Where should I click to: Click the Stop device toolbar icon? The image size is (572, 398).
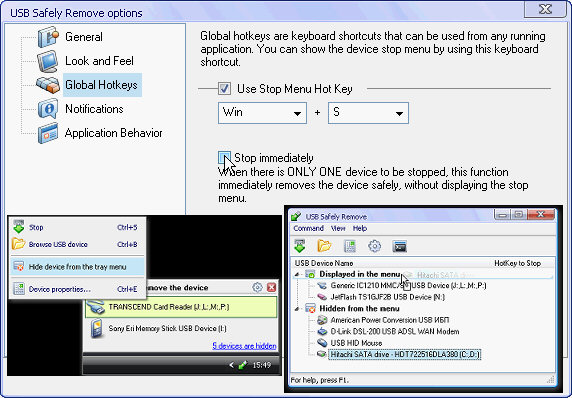tap(299, 246)
